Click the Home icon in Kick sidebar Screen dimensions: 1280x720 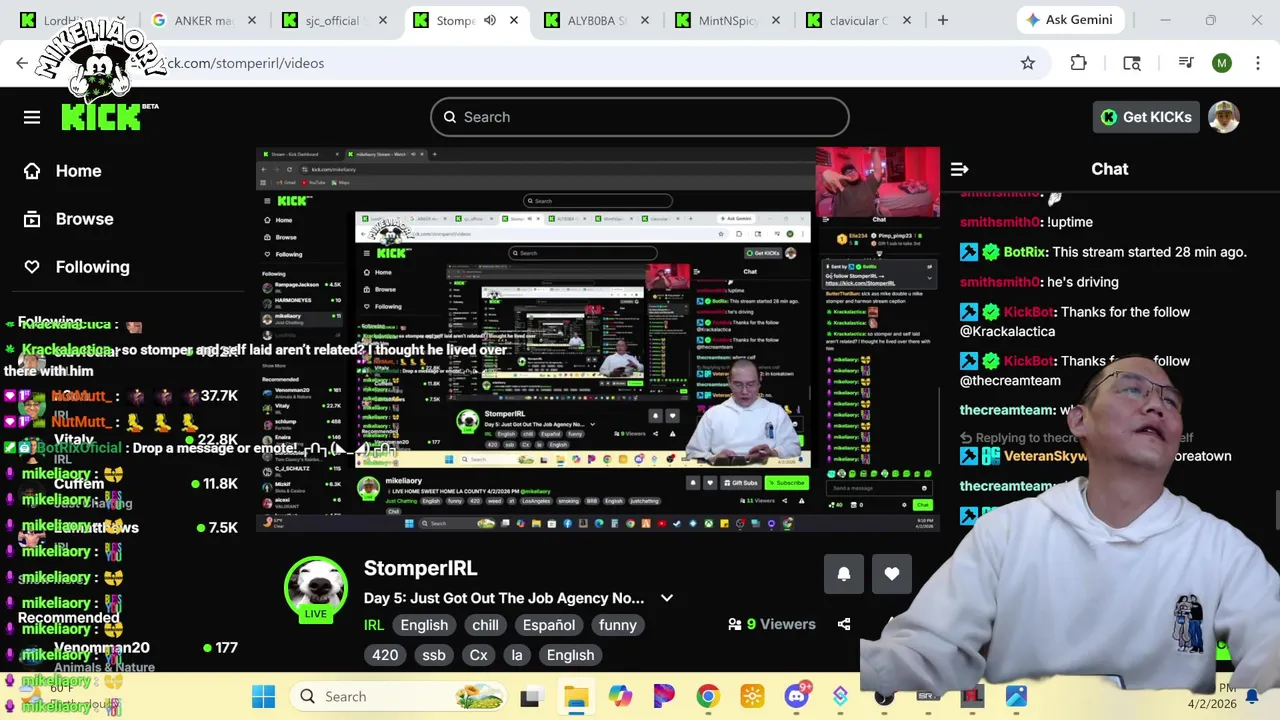coord(32,171)
